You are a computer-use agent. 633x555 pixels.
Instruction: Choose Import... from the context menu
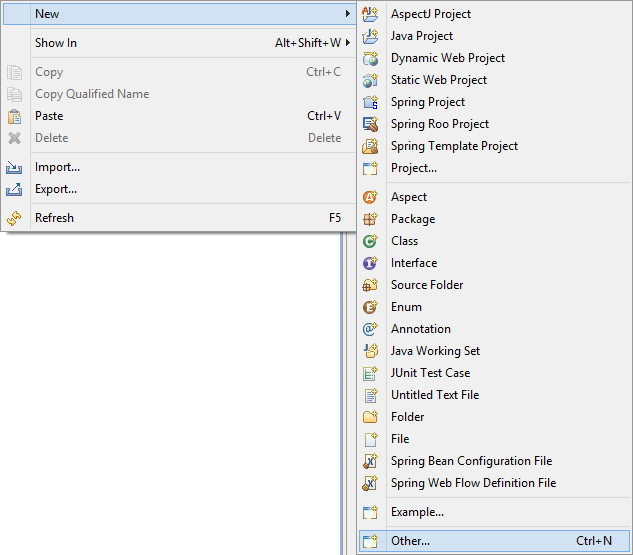coord(179,167)
